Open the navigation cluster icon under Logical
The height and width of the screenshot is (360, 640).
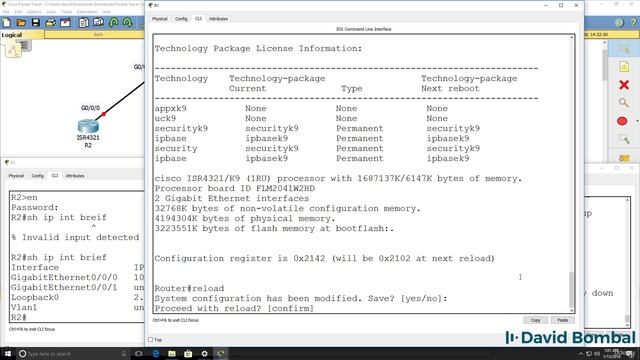(13, 50)
